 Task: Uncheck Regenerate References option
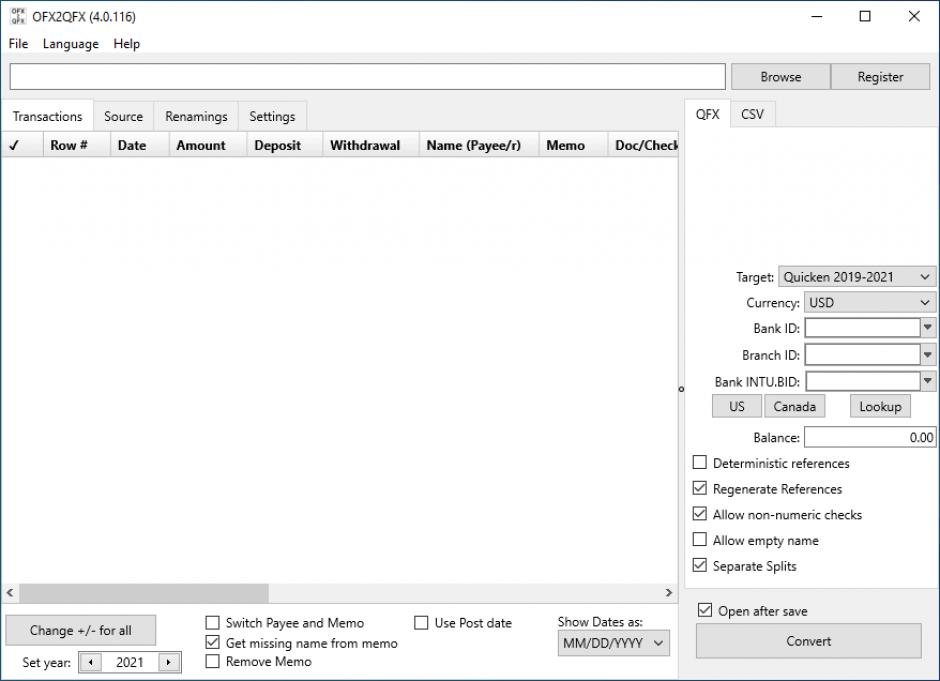click(x=700, y=489)
